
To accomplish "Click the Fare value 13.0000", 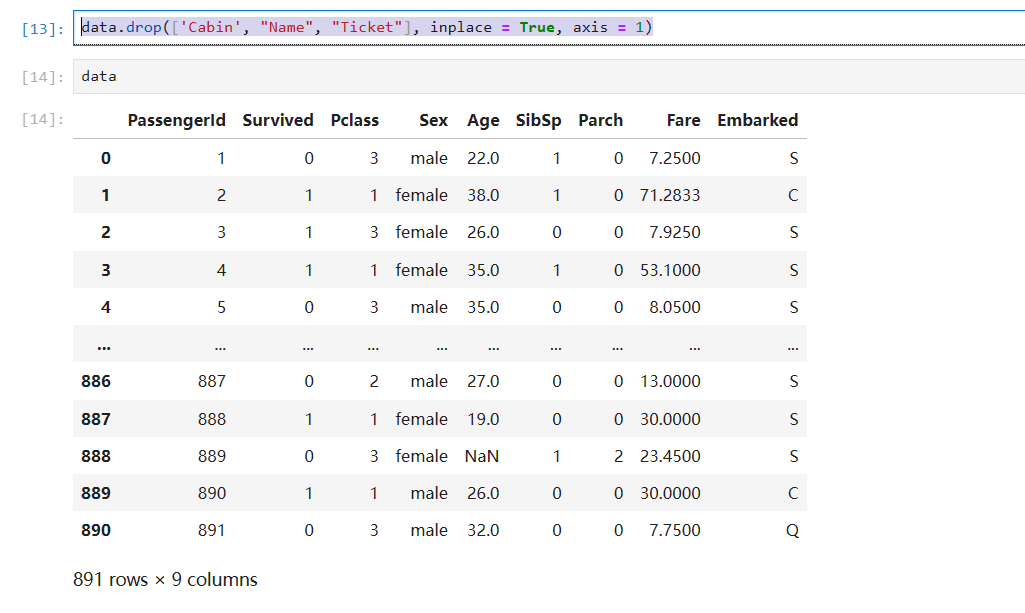I will click(670, 381).
